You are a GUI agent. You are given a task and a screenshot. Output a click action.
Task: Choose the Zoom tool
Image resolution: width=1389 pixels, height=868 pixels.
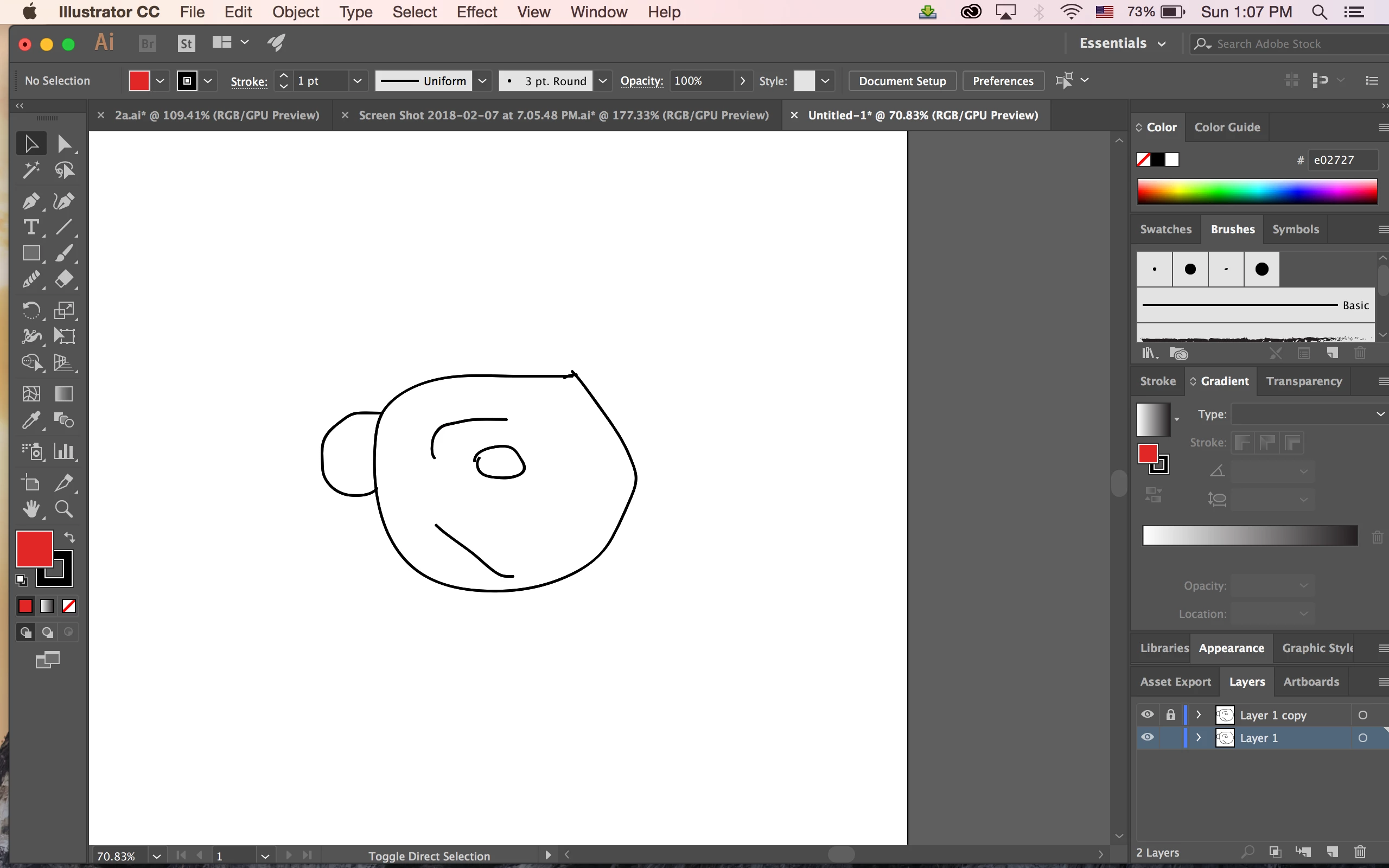click(63, 509)
